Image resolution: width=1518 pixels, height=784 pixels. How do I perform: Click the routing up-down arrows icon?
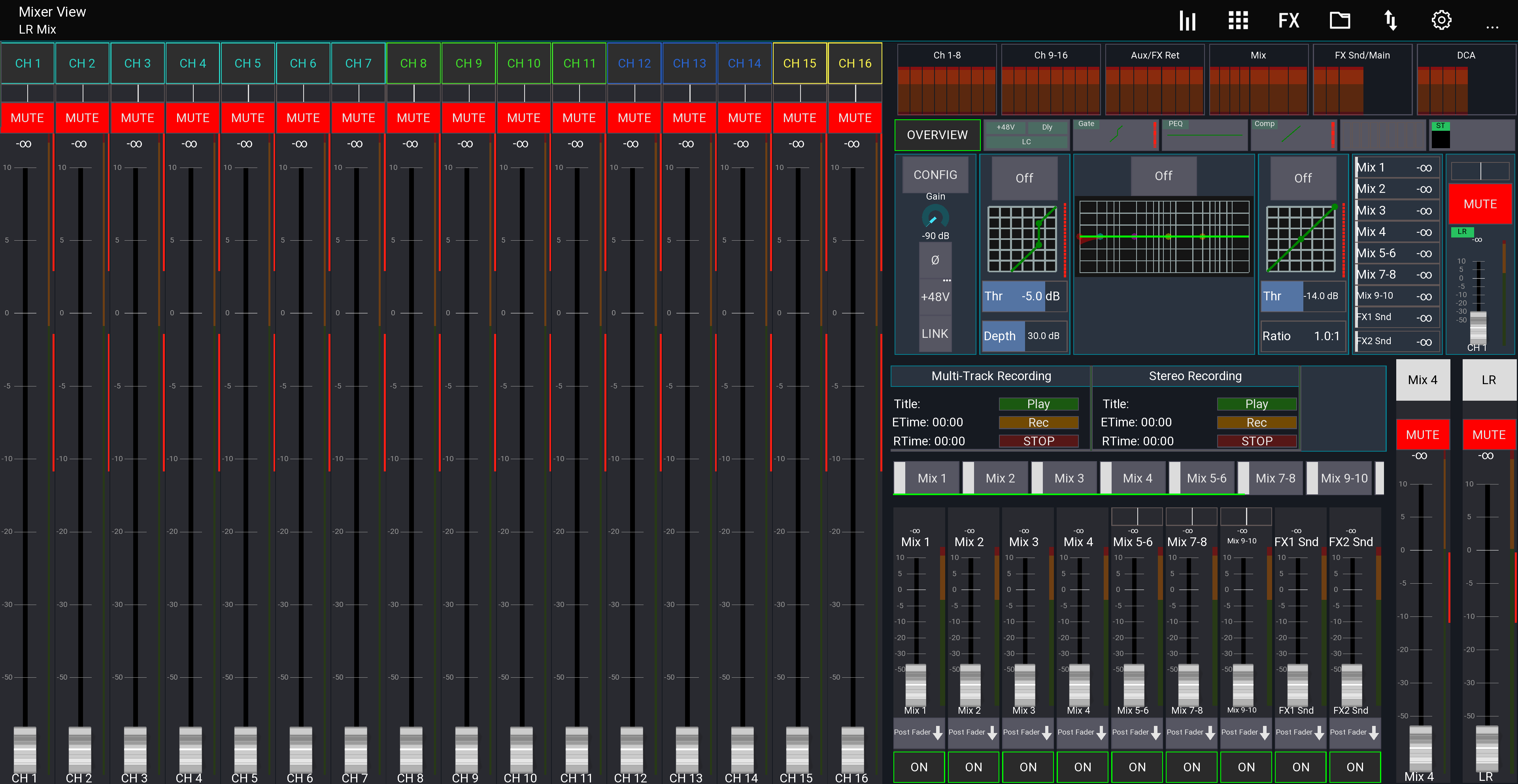tap(1391, 21)
